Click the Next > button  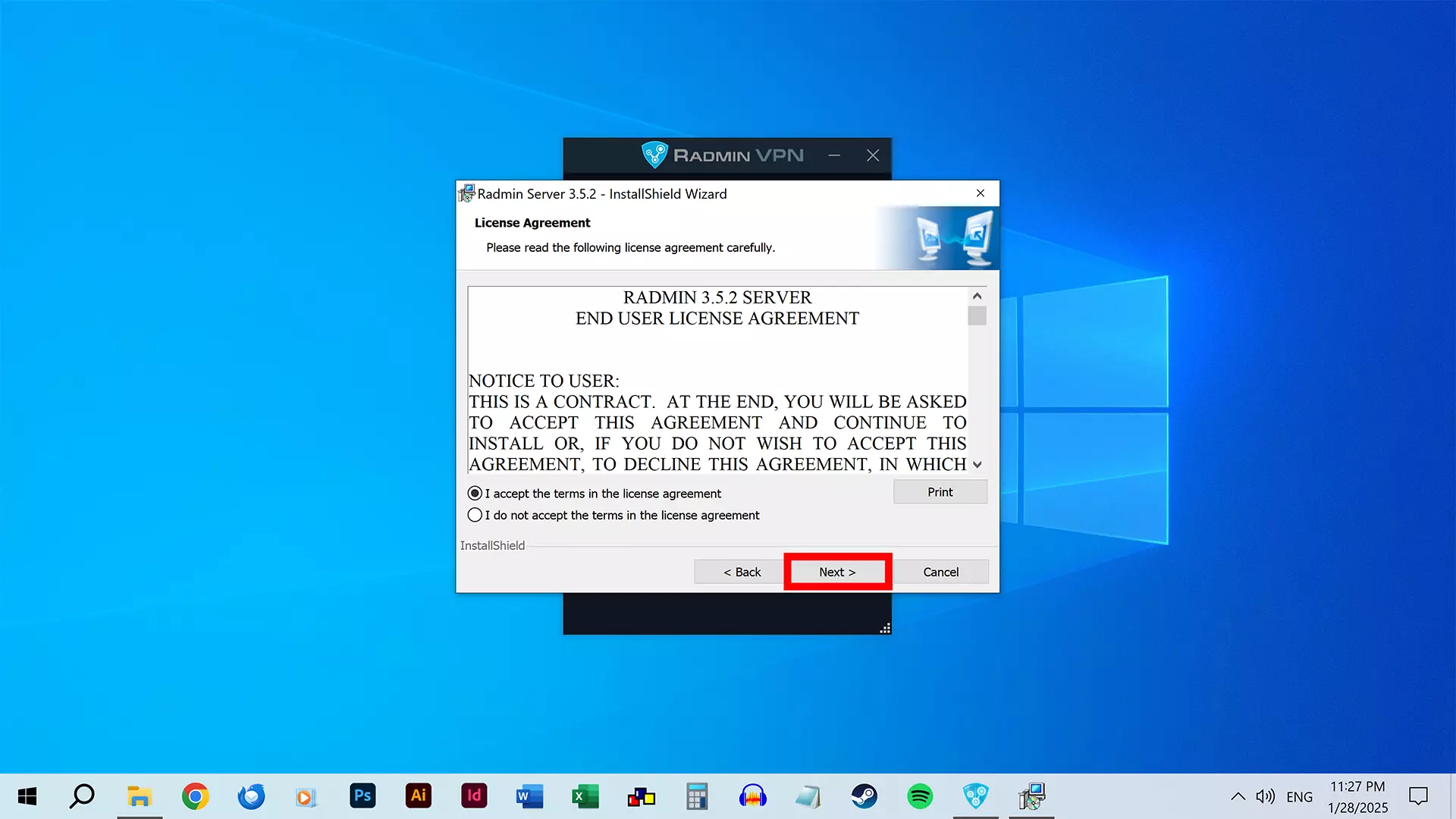[837, 572]
